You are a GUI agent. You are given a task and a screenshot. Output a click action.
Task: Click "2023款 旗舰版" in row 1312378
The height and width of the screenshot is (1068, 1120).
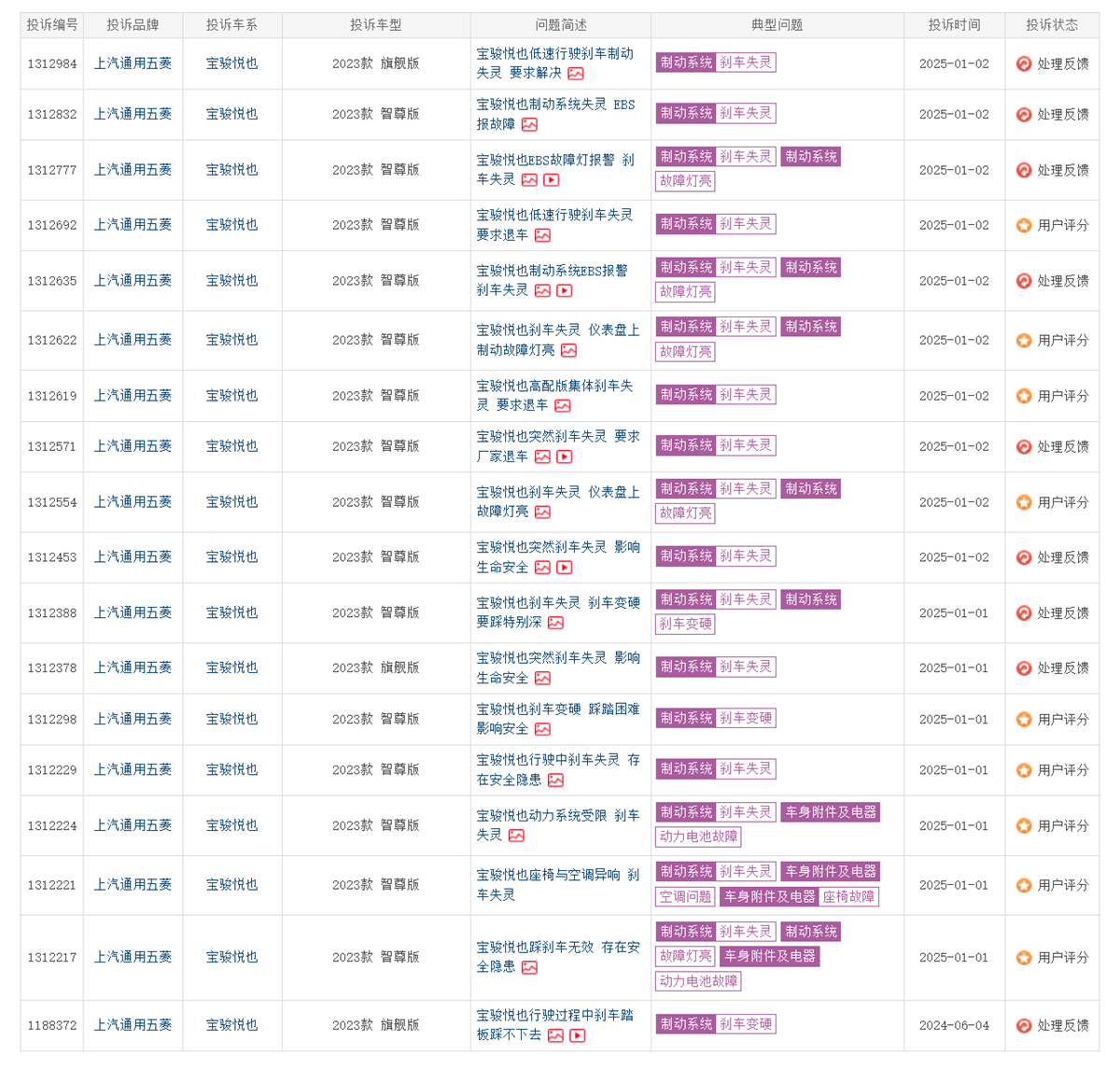point(375,668)
